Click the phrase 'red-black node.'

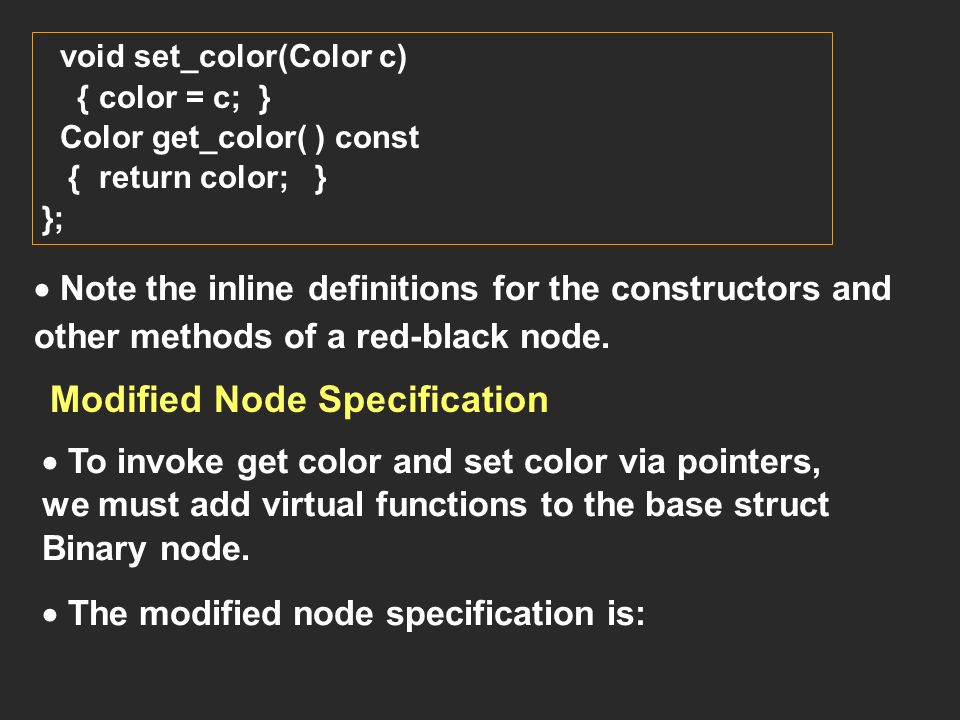tap(482, 337)
